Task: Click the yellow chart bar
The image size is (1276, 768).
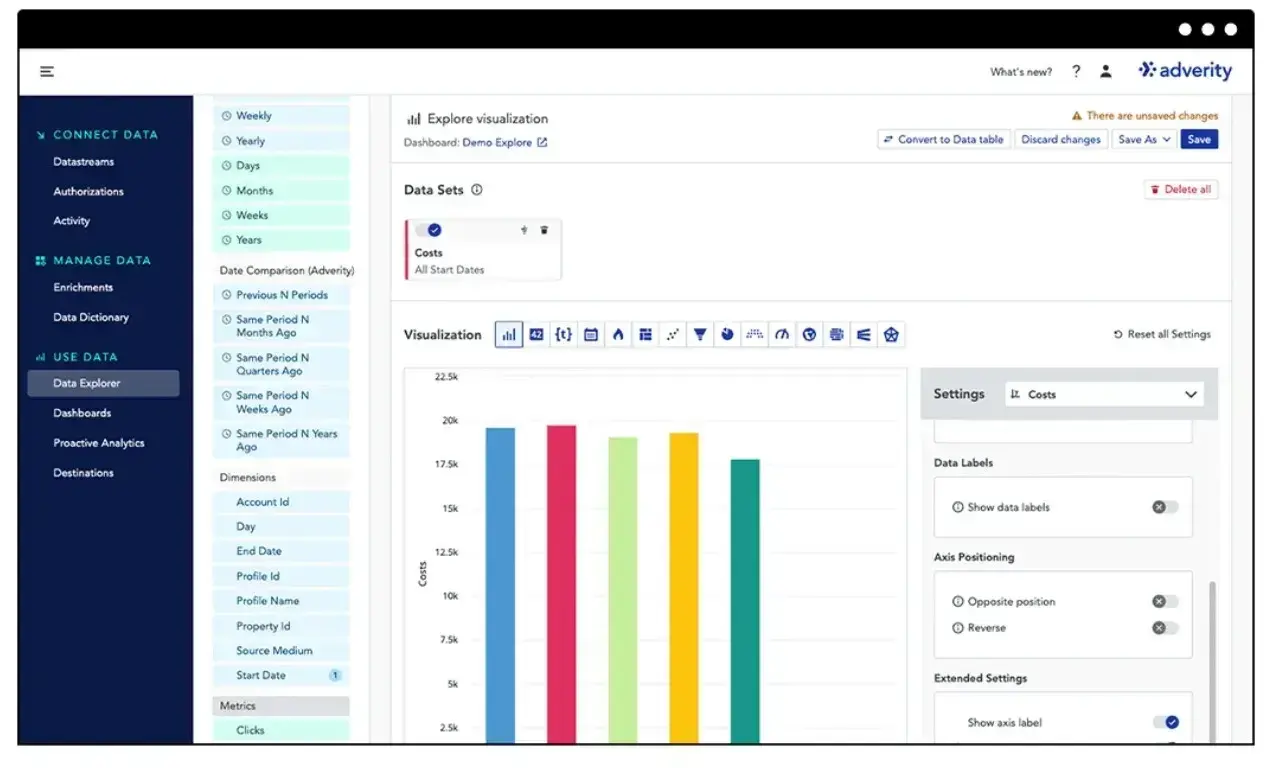Action: 684,588
